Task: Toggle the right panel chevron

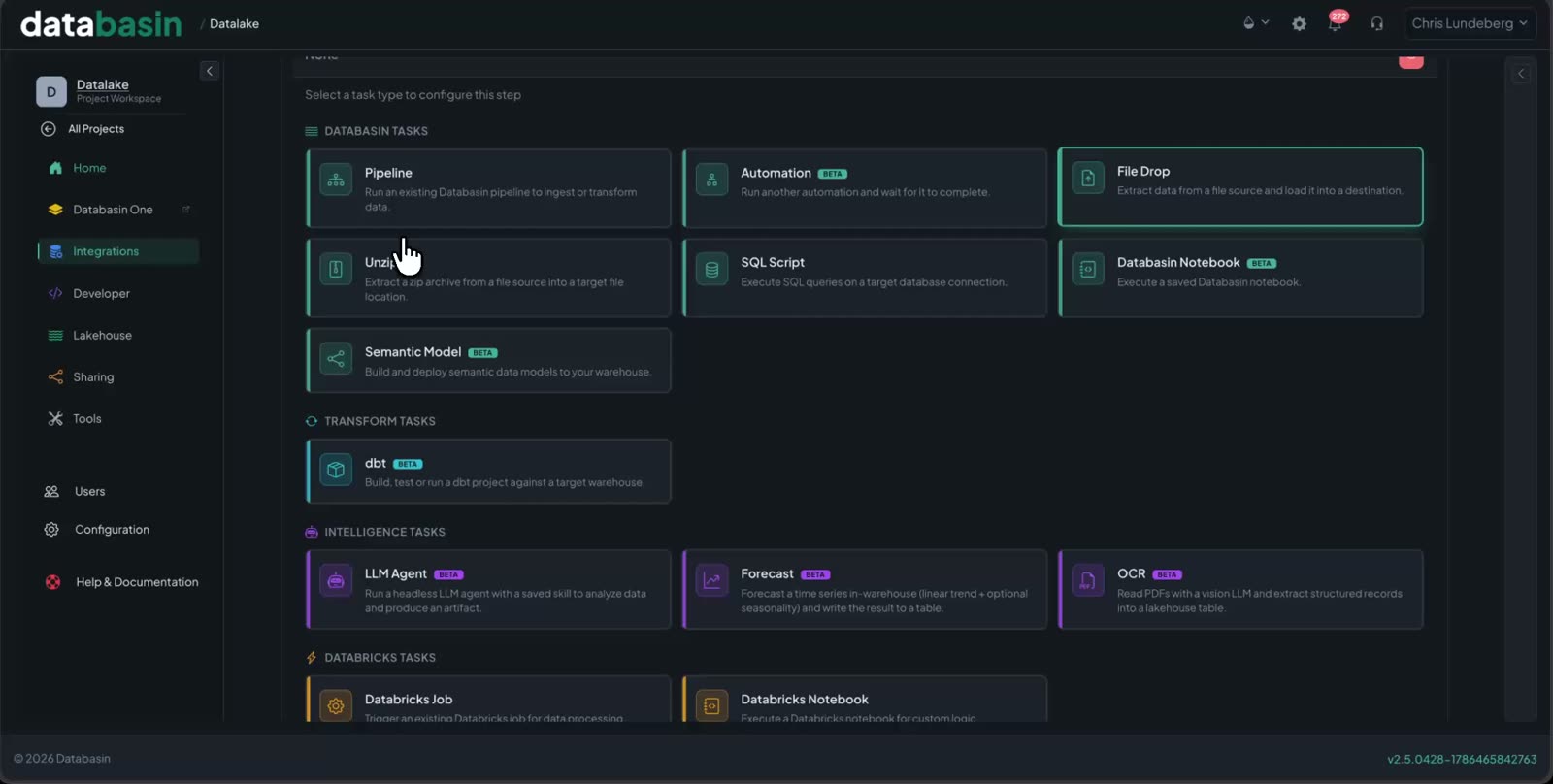Action: click(1521, 74)
